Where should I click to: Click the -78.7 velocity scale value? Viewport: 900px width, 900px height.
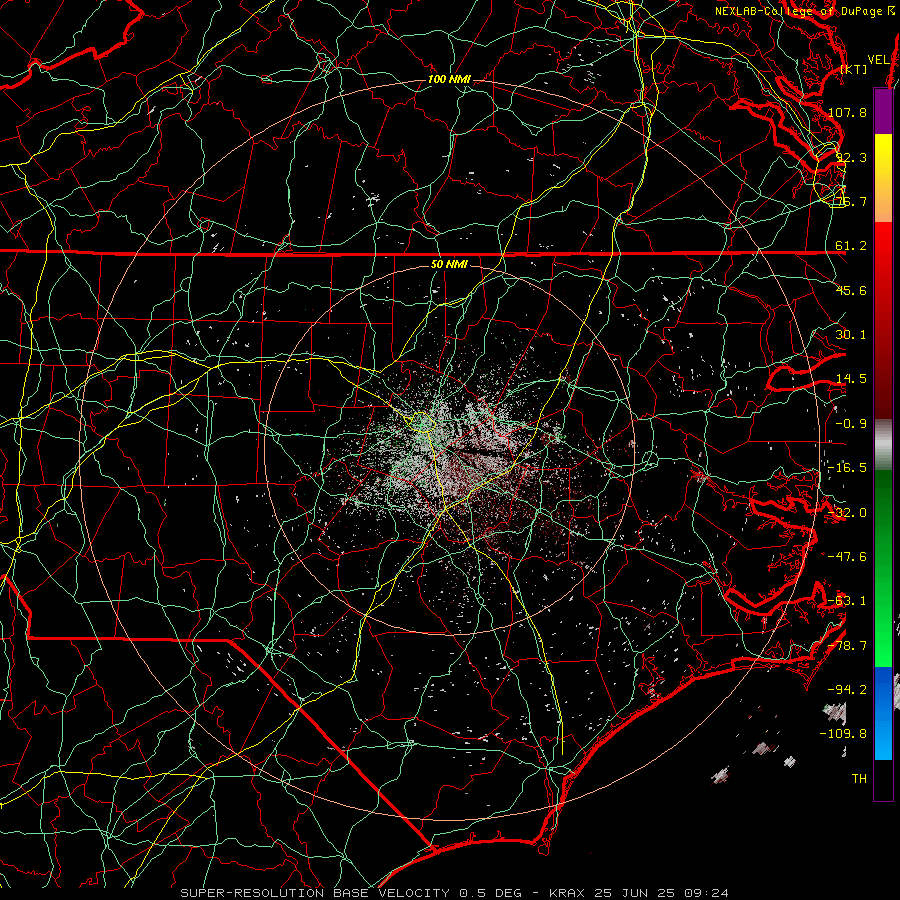click(x=847, y=646)
